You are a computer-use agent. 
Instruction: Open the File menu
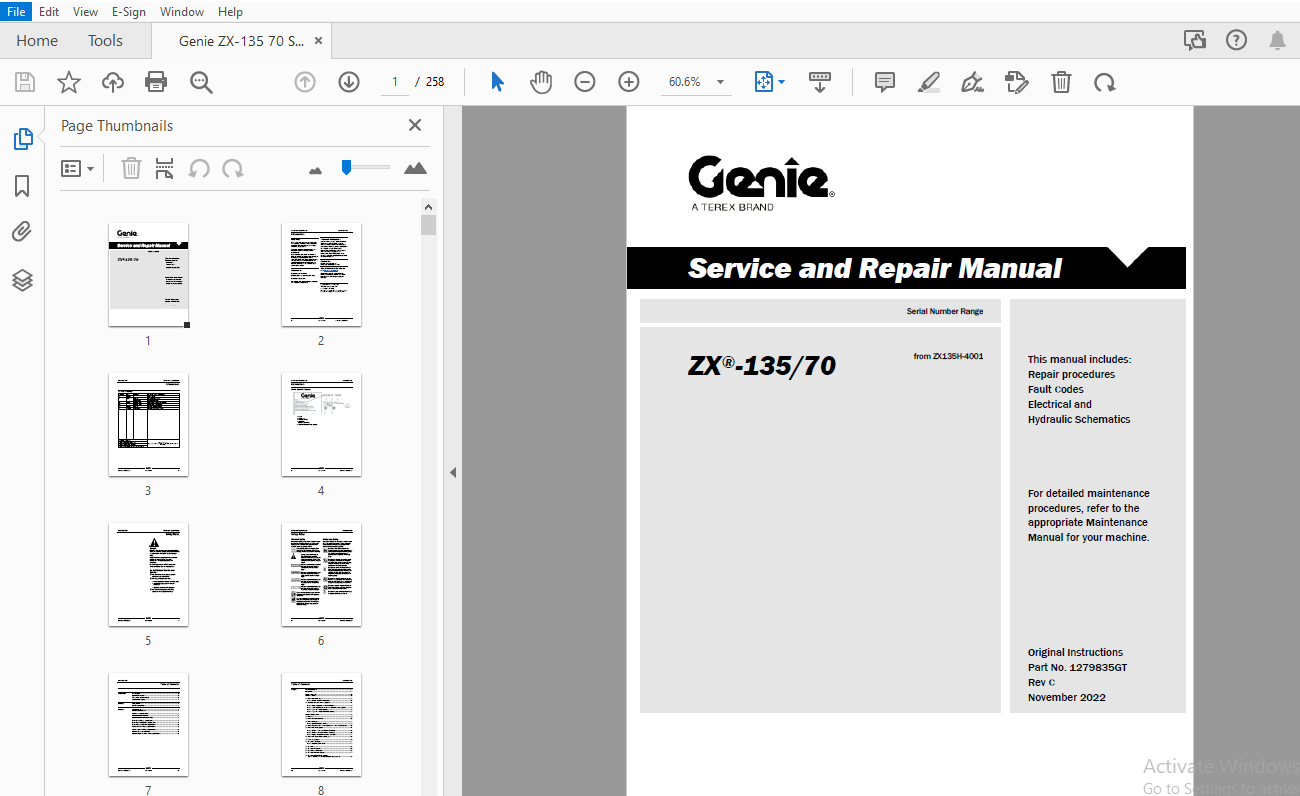[x=16, y=11]
